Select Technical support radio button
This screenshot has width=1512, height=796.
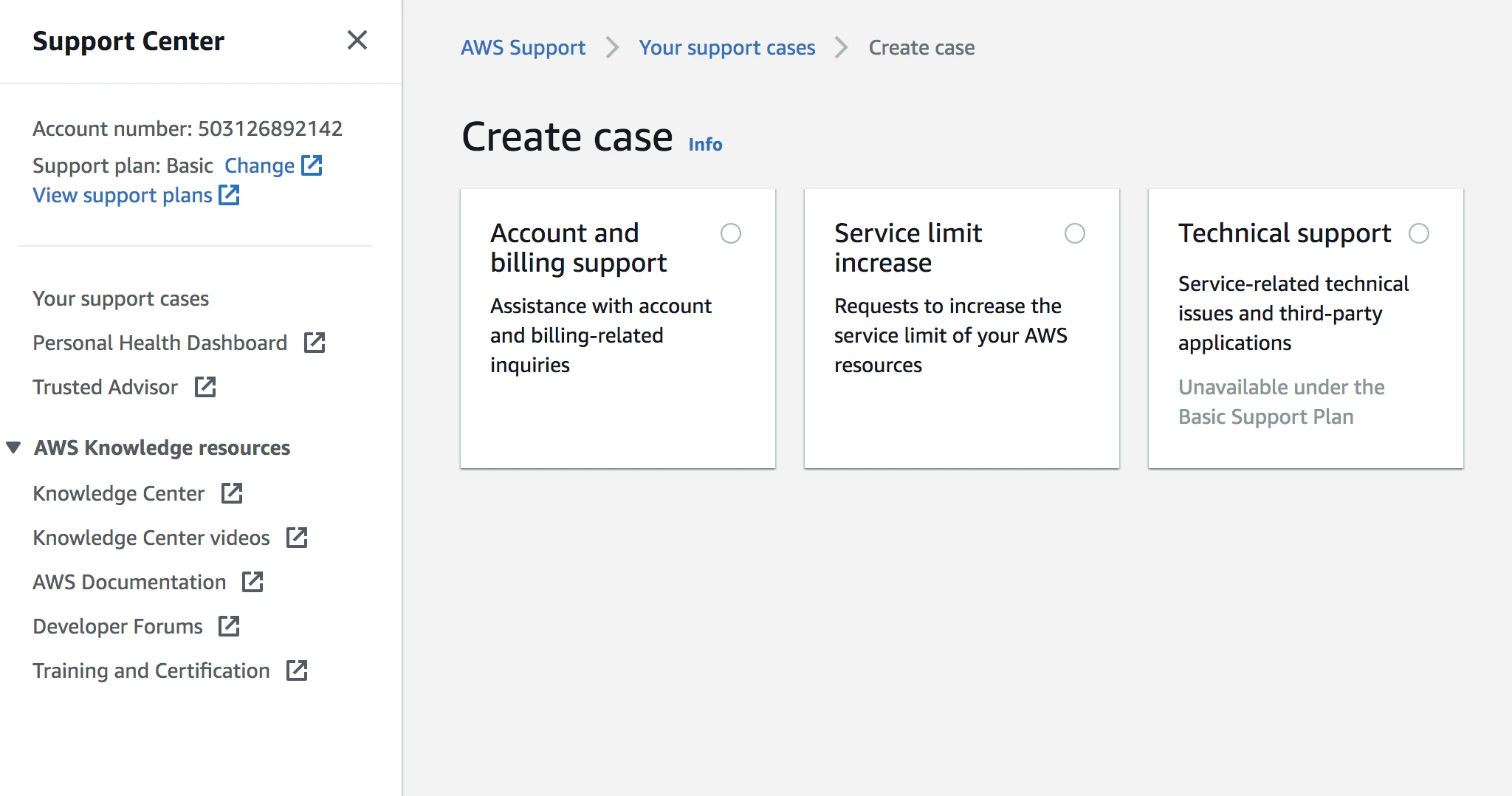point(1419,233)
